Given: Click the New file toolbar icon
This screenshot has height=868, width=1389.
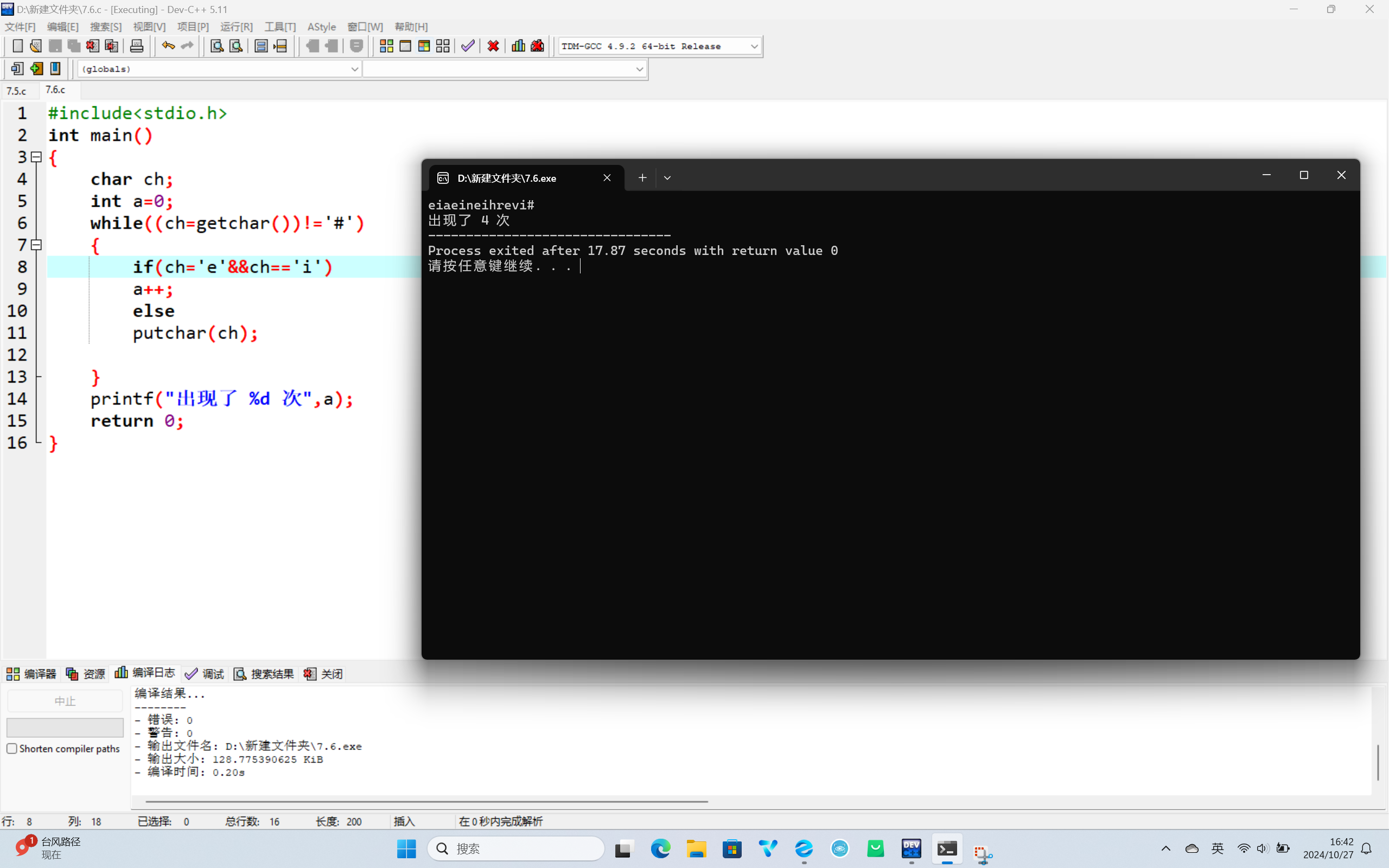Looking at the screenshot, I should [17, 46].
